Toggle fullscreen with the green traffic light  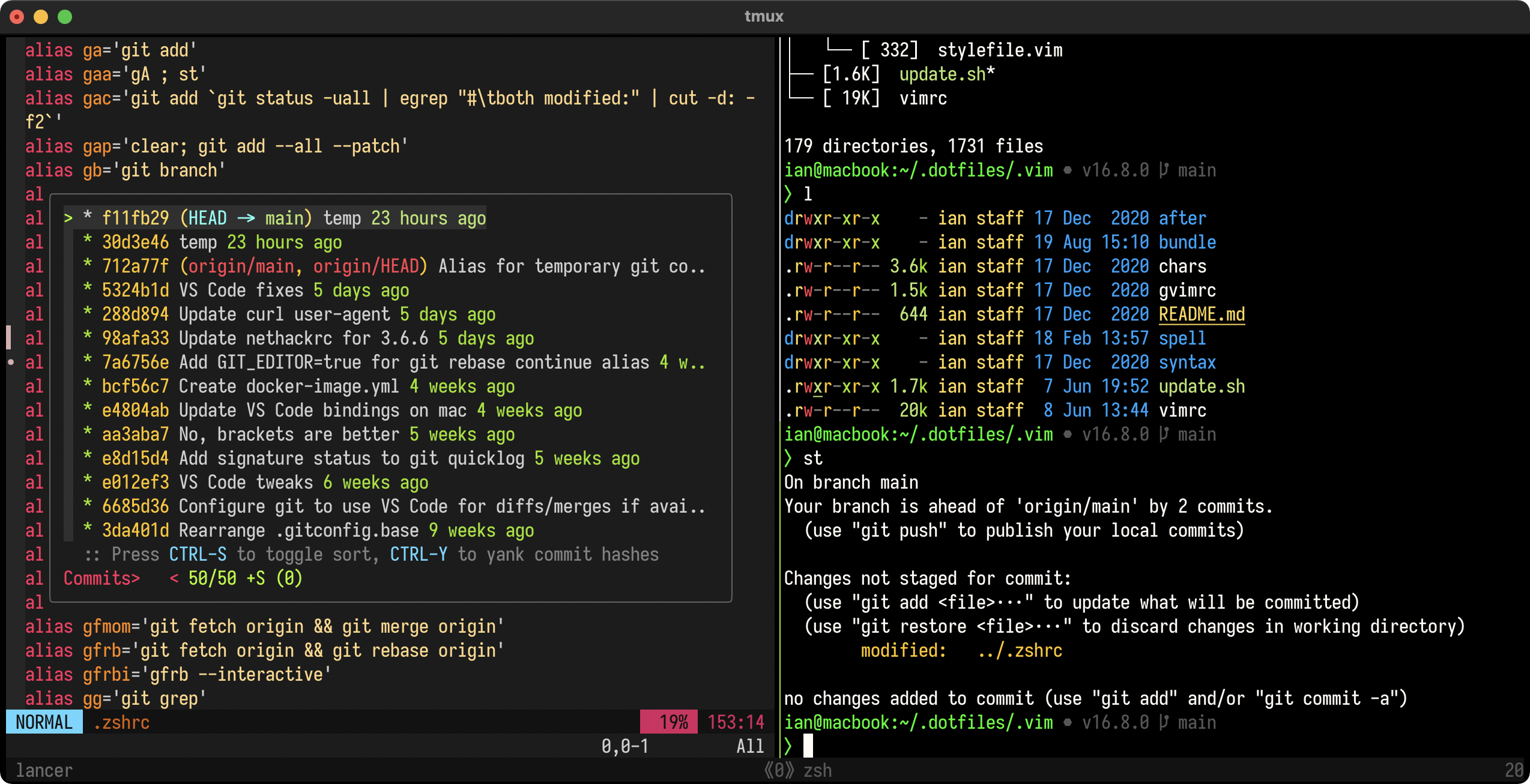[64, 16]
